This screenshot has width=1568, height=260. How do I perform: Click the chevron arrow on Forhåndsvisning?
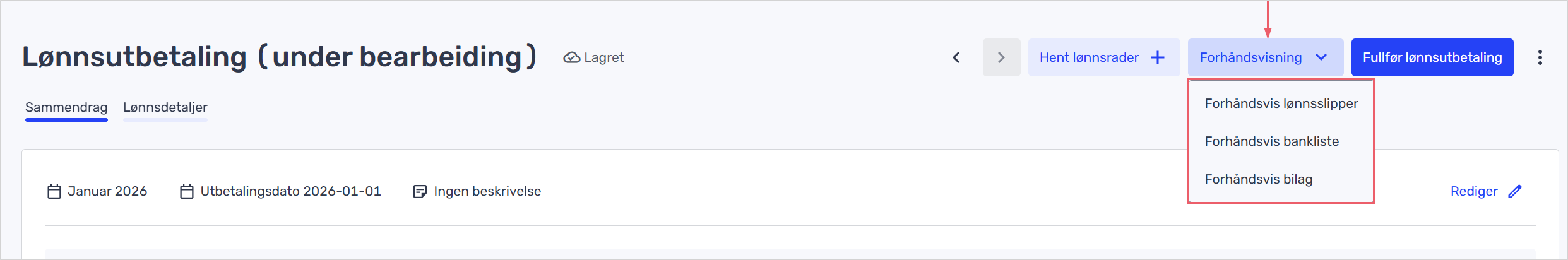[1321, 57]
